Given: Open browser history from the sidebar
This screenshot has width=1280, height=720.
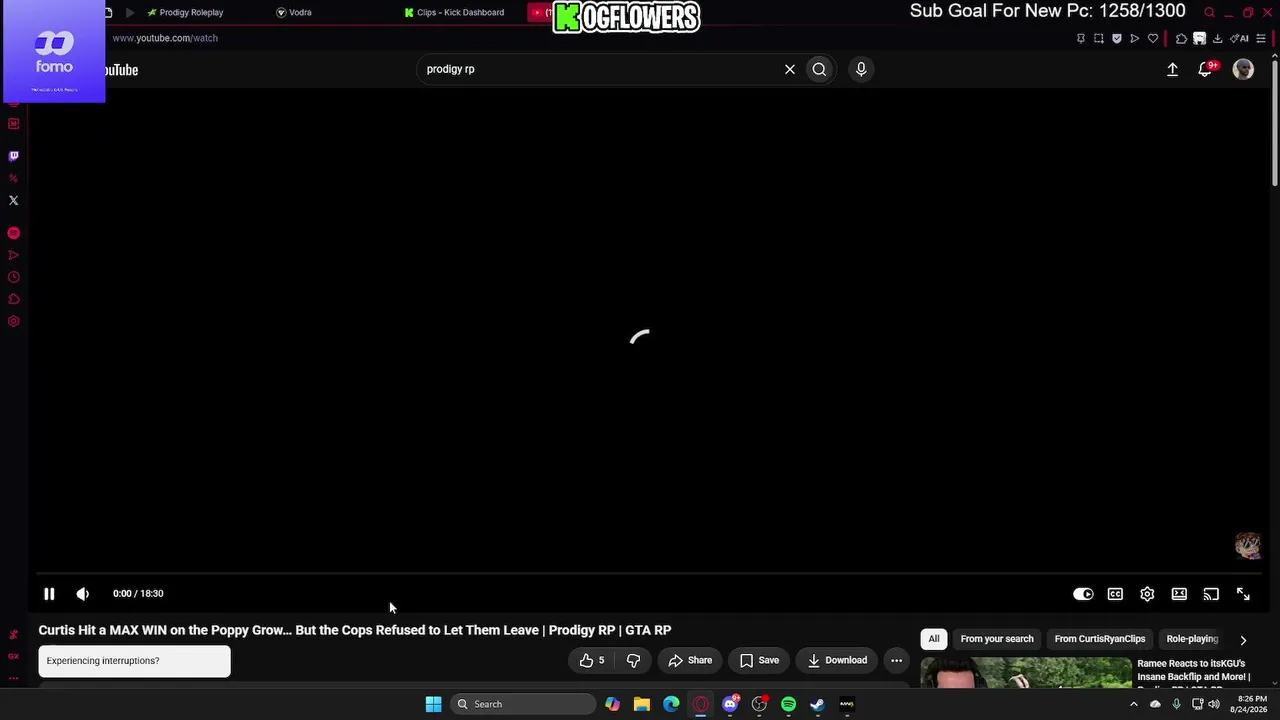Looking at the screenshot, I should pyautogui.click(x=13, y=277).
